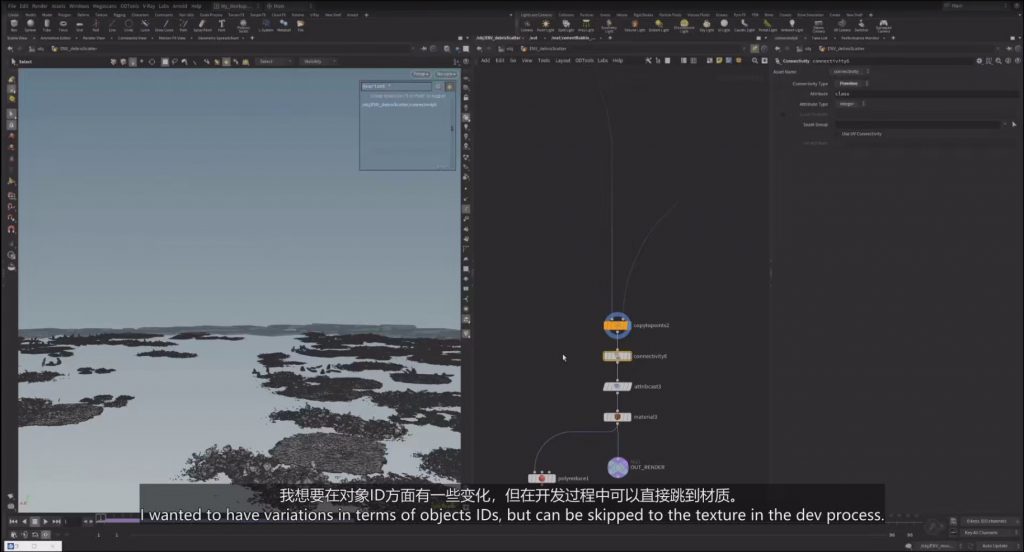Click the Attribute name input field
Viewport: 1024px width, 552px height.
click(x=926, y=93)
